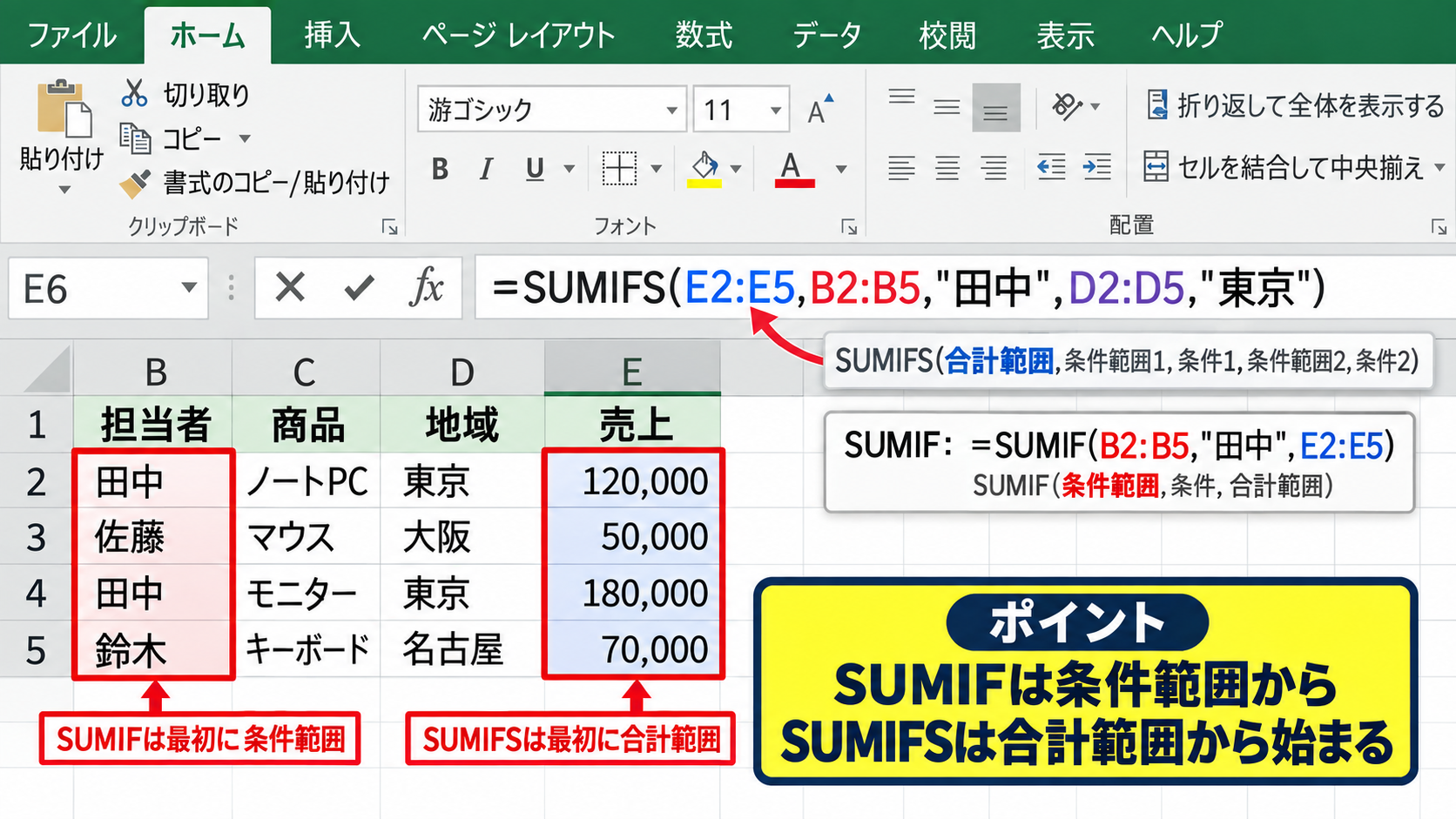Toggle align text right

pyautogui.click(x=993, y=167)
